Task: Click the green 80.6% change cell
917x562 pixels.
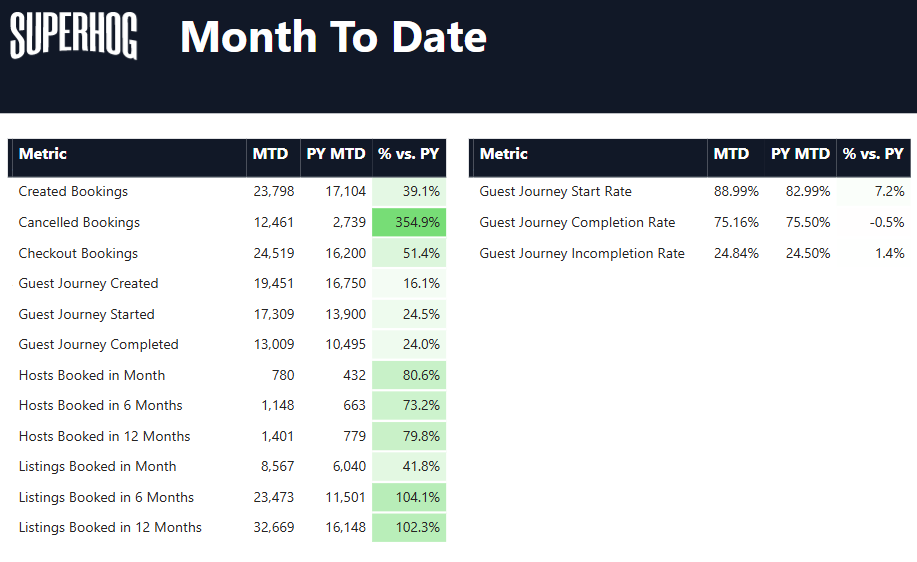Action: pos(409,376)
